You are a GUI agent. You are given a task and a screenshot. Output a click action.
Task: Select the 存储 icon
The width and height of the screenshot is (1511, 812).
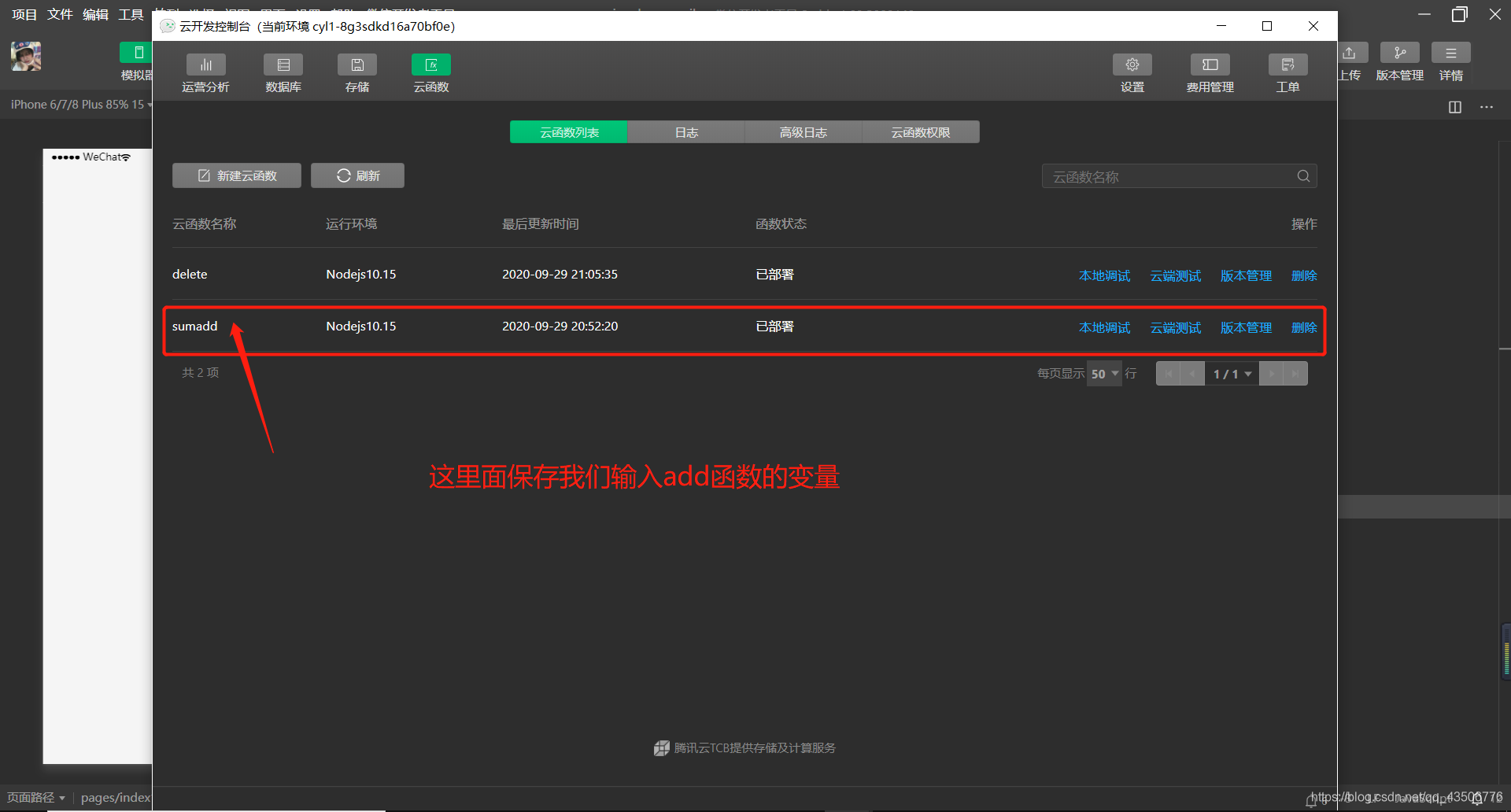pos(357,72)
